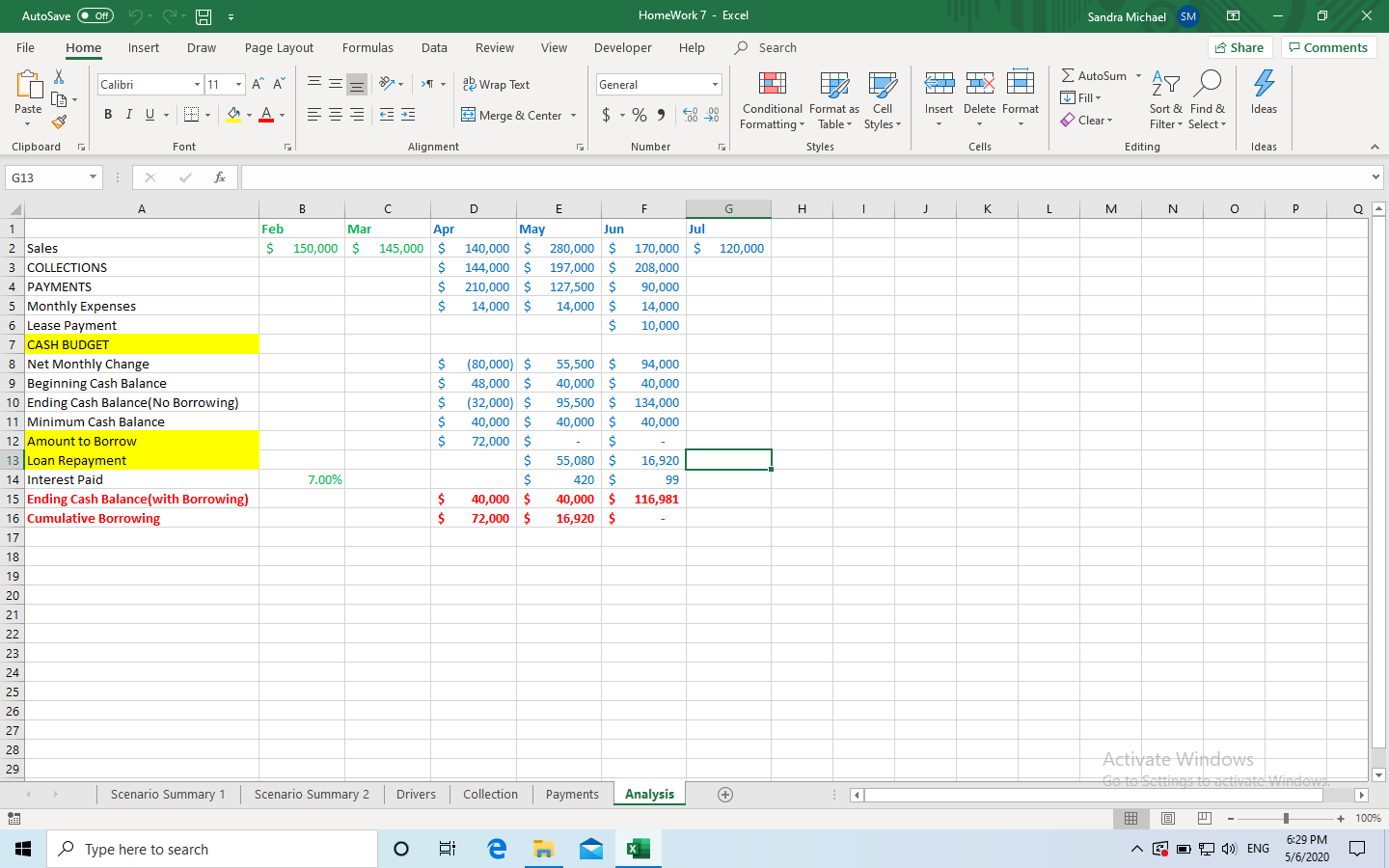This screenshot has width=1389, height=868.
Task: Click the Search box in ribbon
Action: 766,47
